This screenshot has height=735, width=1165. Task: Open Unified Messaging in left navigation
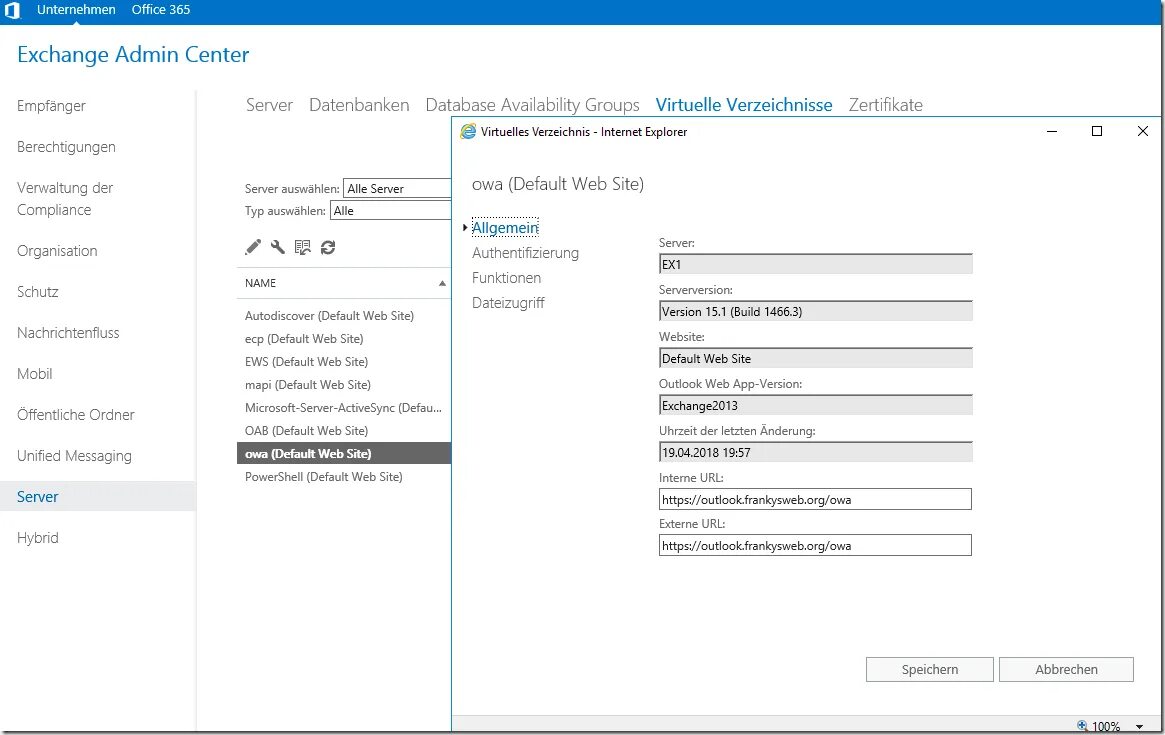pyautogui.click(x=74, y=456)
